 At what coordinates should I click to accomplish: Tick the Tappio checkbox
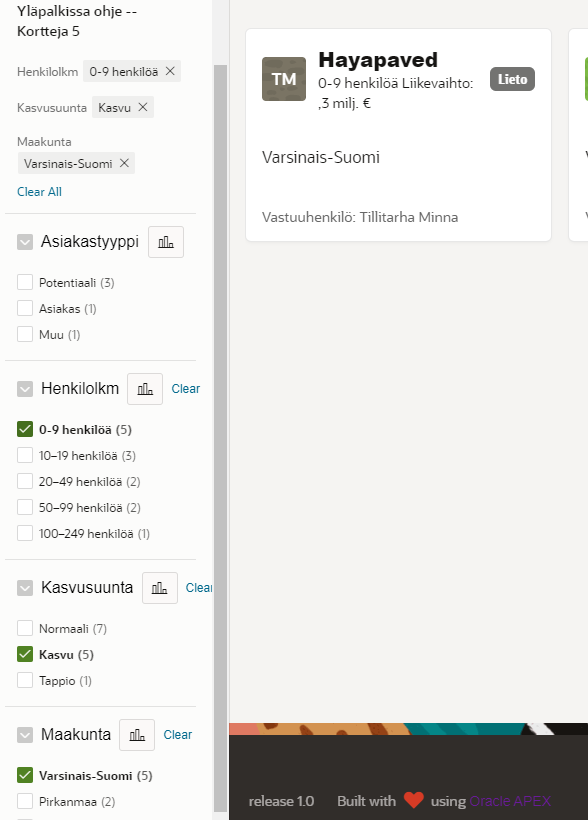click(25, 680)
